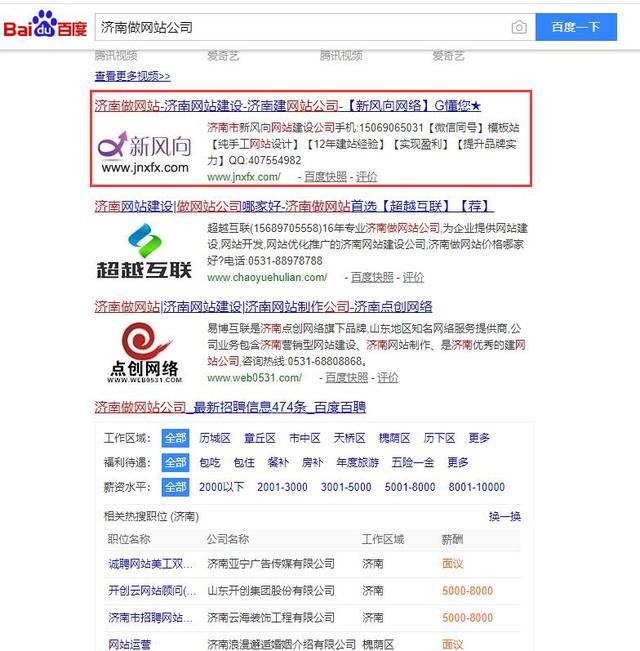This screenshot has width=640, height=651.
Task: Open job 济南市招聘网站...
Action: tap(150, 617)
